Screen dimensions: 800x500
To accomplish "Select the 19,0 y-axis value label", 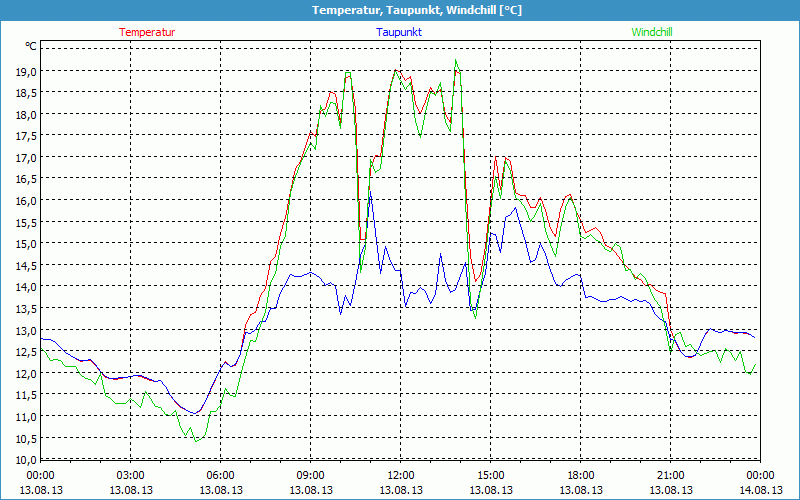I will pyautogui.click(x=25, y=72).
